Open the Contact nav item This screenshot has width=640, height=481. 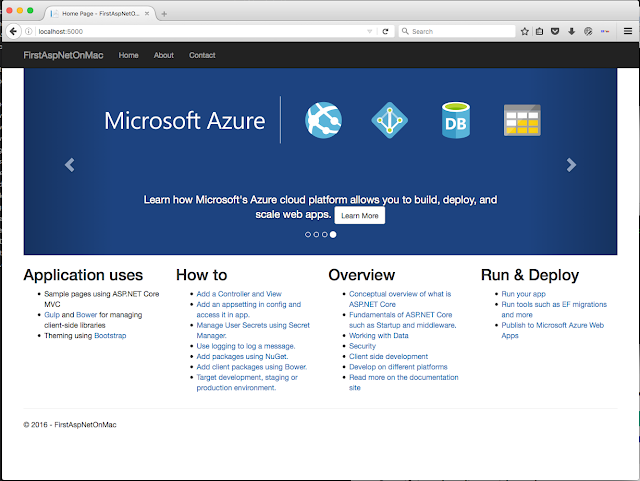[202, 55]
